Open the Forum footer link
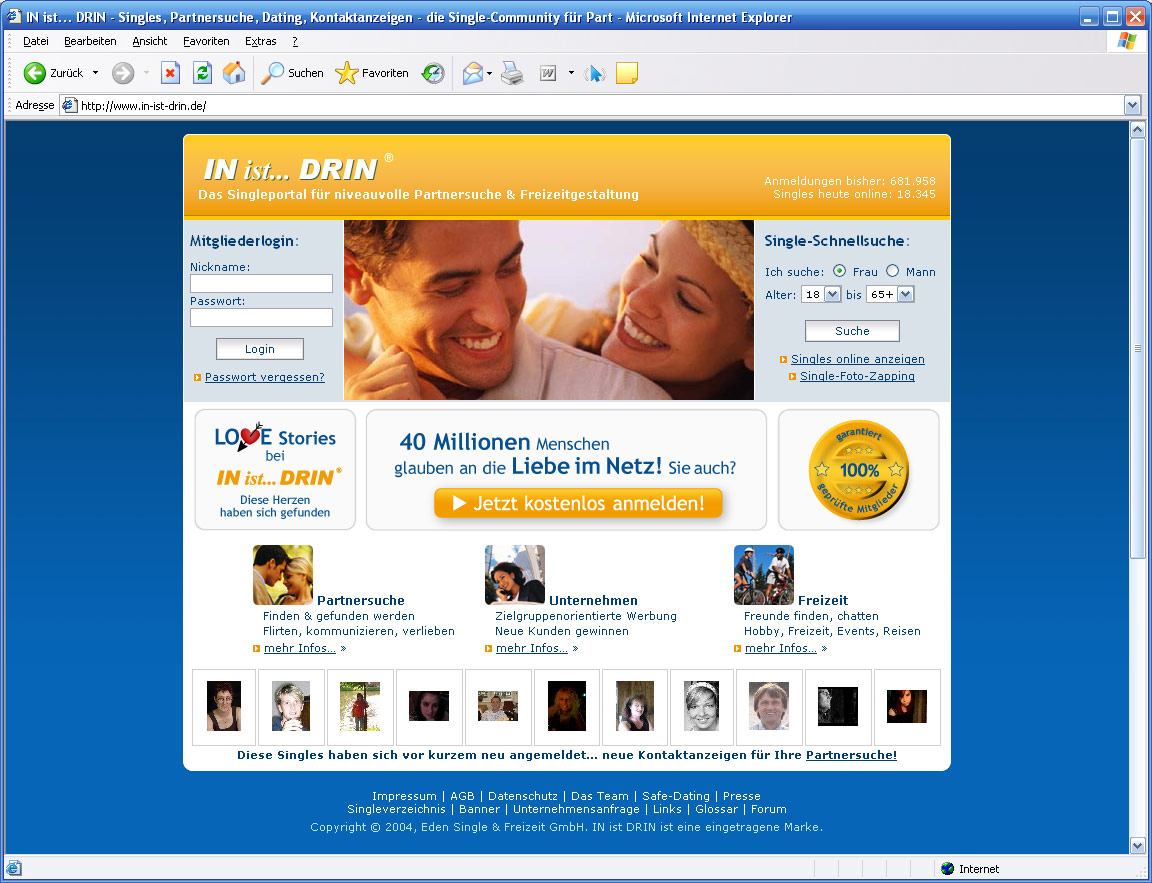The width and height of the screenshot is (1152, 883). [x=768, y=809]
